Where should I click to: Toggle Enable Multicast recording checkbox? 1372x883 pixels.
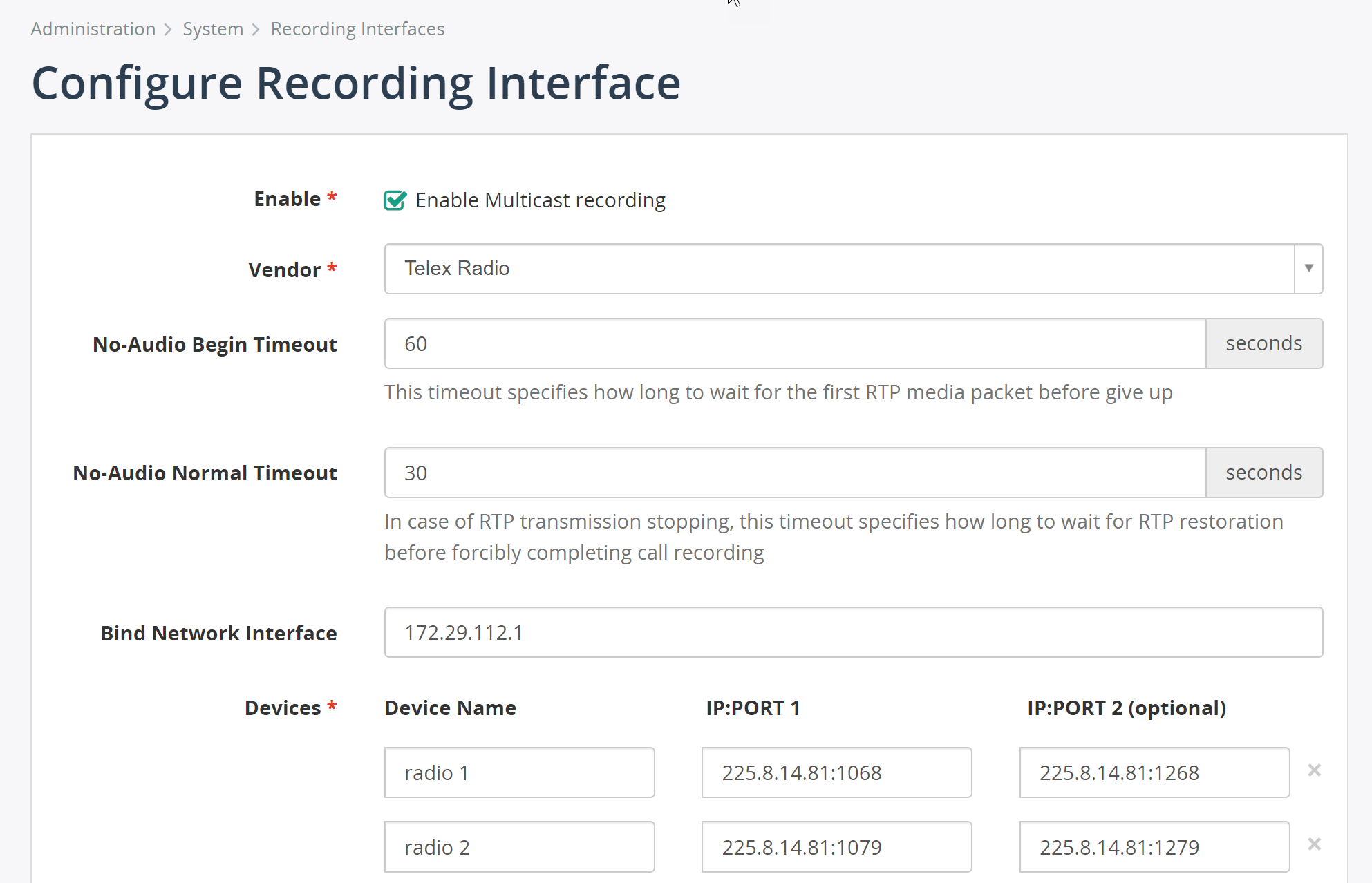coord(395,200)
